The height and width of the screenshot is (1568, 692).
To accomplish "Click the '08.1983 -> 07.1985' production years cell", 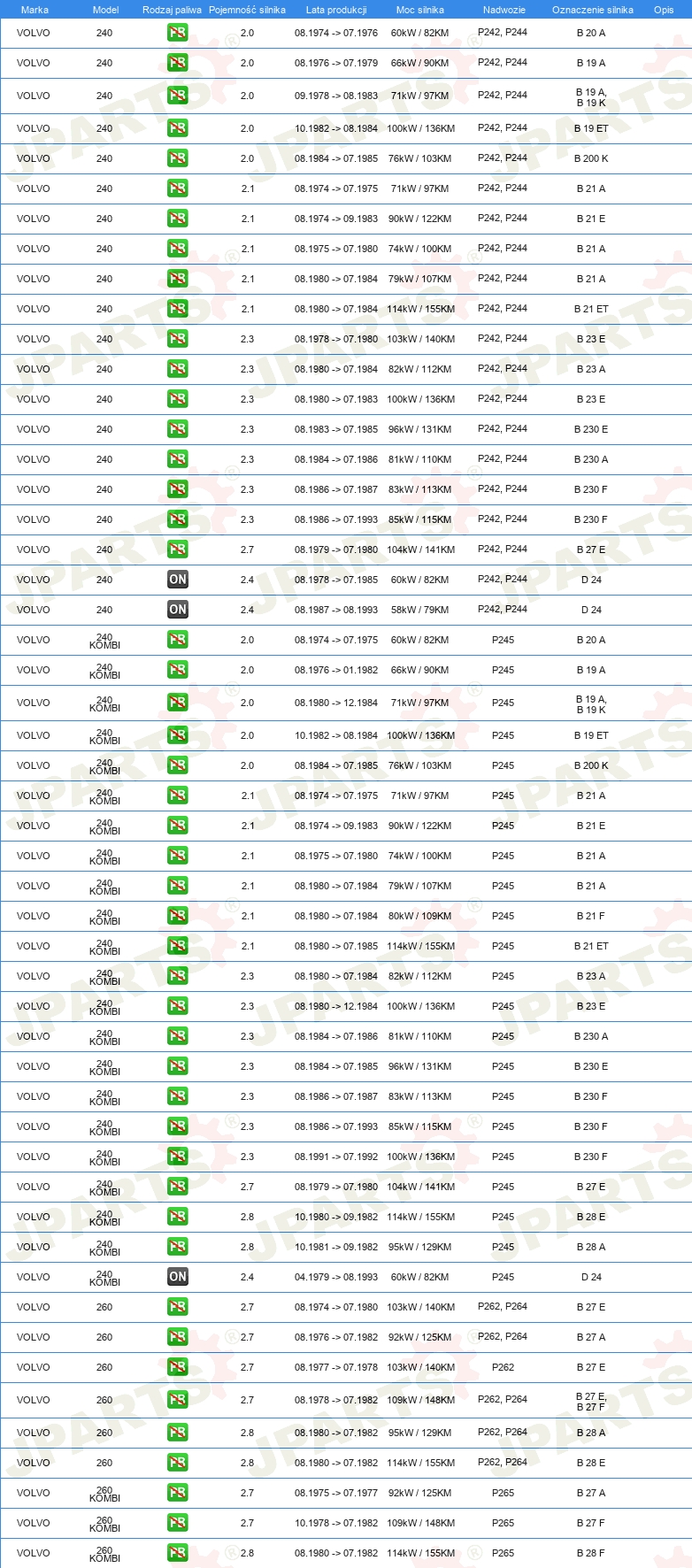I will click(x=336, y=429).
